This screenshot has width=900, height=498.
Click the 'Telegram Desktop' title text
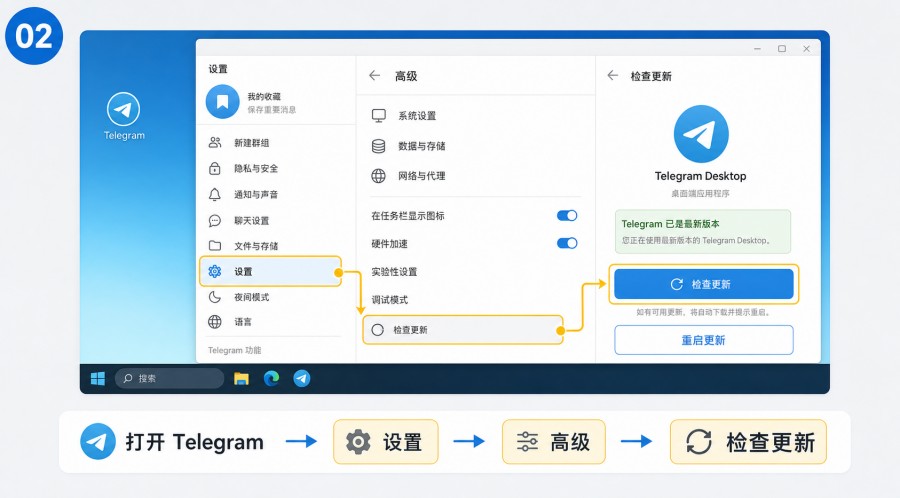(701, 176)
